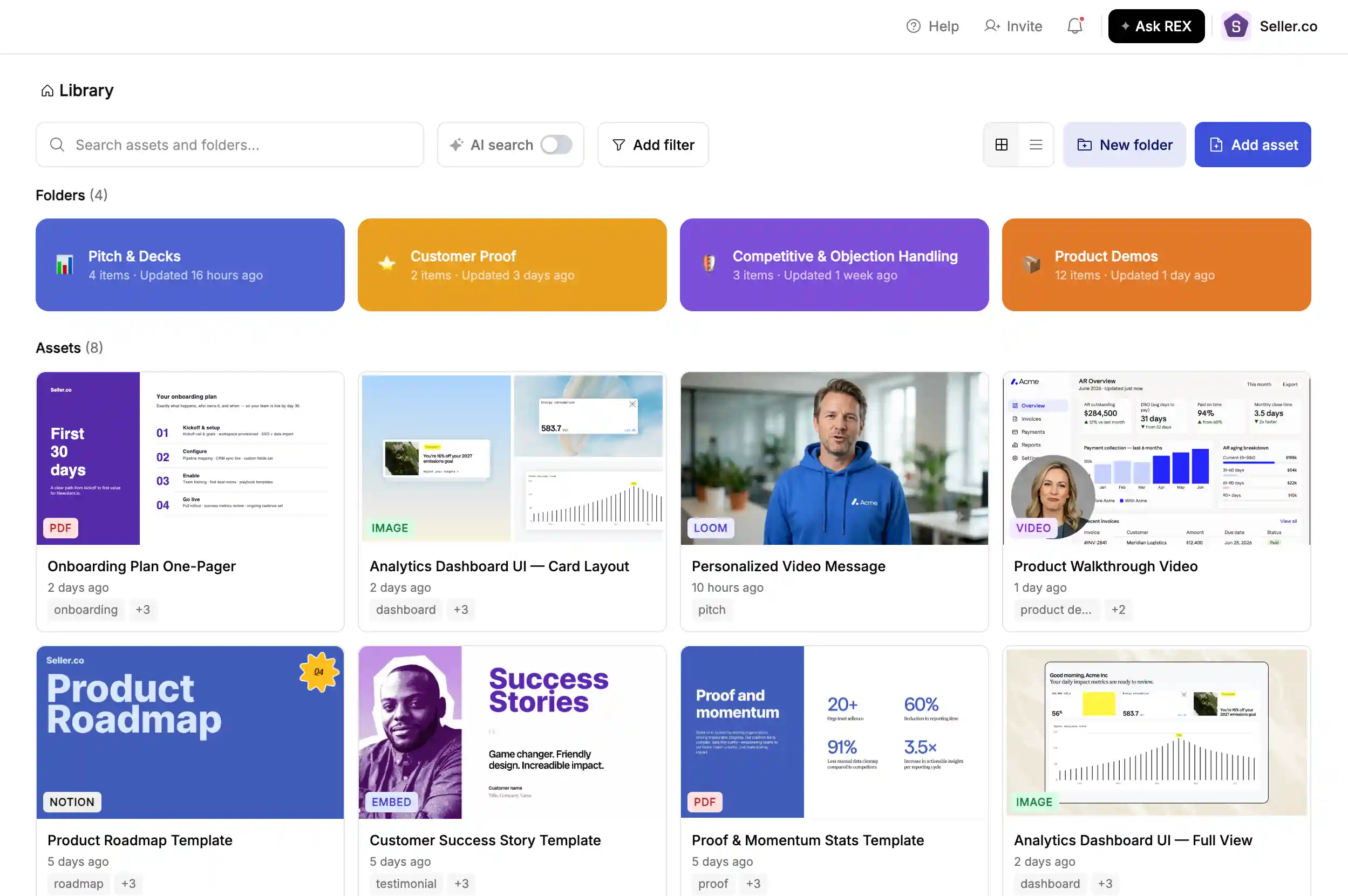The image size is (1348, 896).
Task: Click the 'testimonial' tag
Action: coord(406,884)
